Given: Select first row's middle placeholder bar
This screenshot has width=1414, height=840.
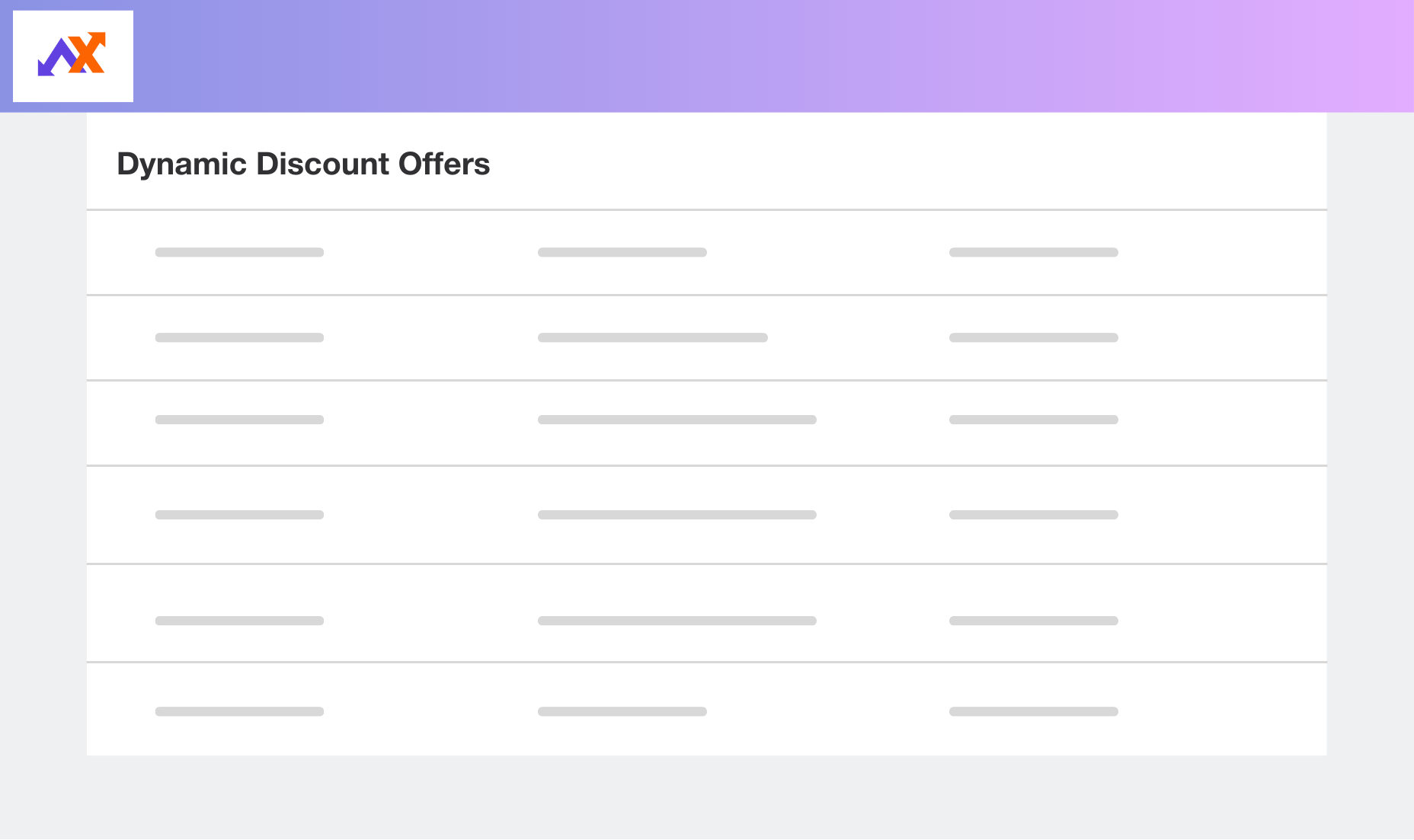Looking at the screenshot, I should [x=622, y=252].
